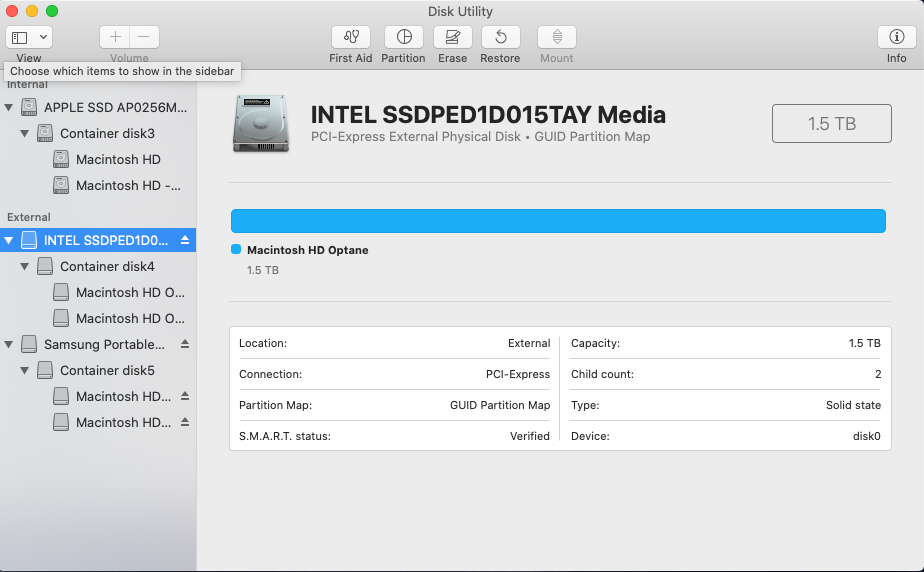Click the Mount toolbar icon
The height and width of the screenshot is (572, 924).
(x=557, y=37)
